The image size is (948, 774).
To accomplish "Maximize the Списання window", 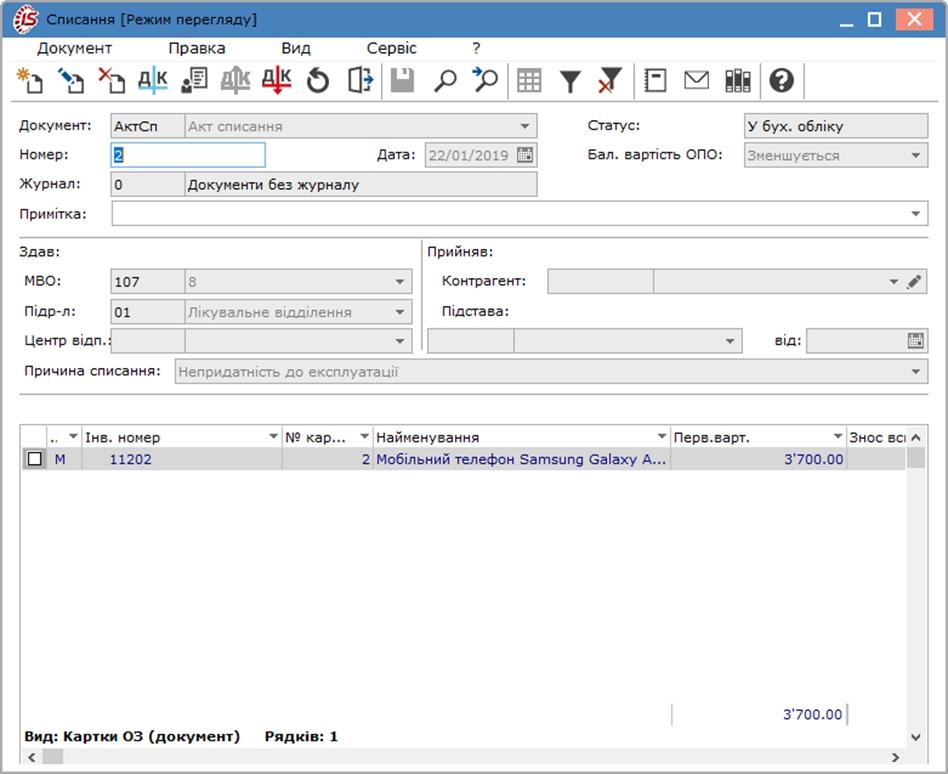I will 874,19.
